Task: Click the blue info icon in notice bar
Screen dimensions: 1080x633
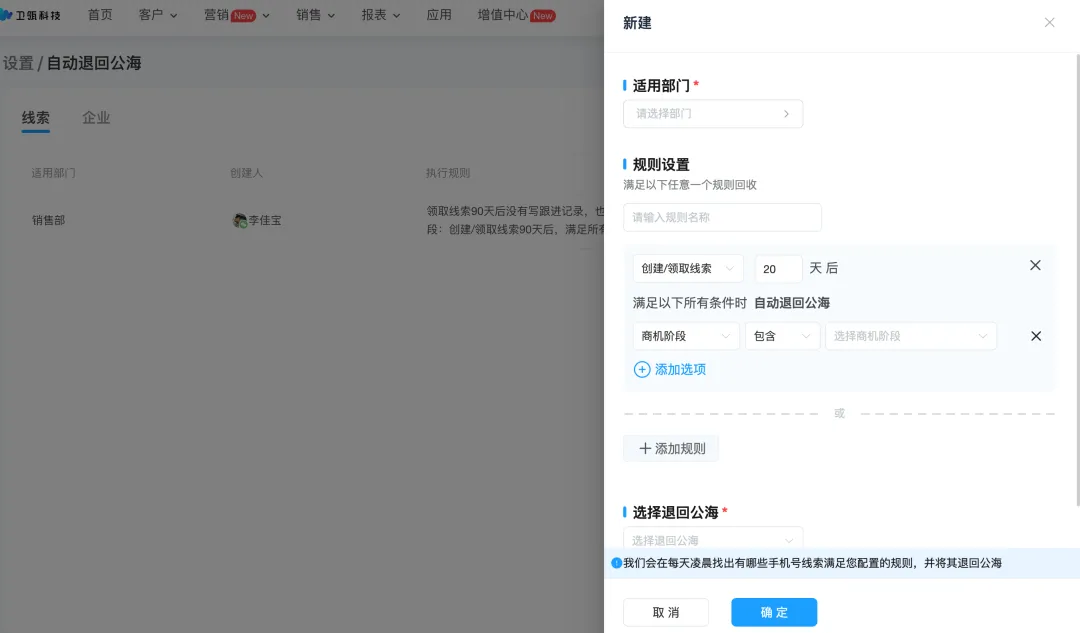Action: click(x=616, y=563)
